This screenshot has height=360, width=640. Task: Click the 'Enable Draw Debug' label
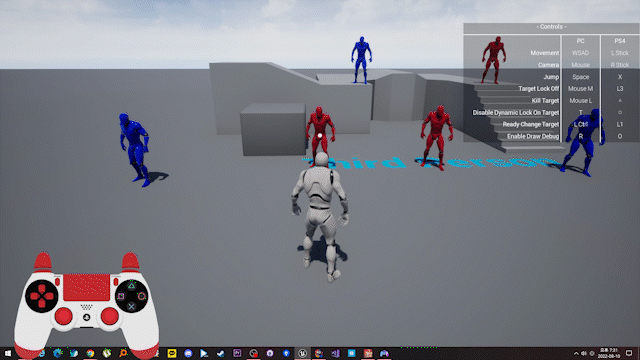(x=533, y=136)
